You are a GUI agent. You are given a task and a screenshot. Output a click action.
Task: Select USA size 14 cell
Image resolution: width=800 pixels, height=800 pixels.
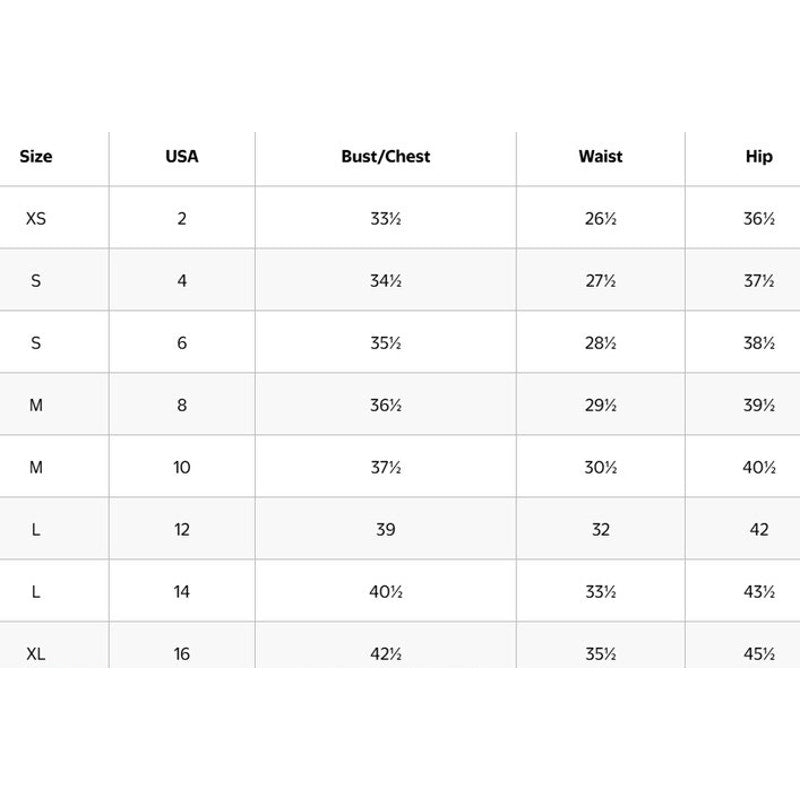(182, 592)
